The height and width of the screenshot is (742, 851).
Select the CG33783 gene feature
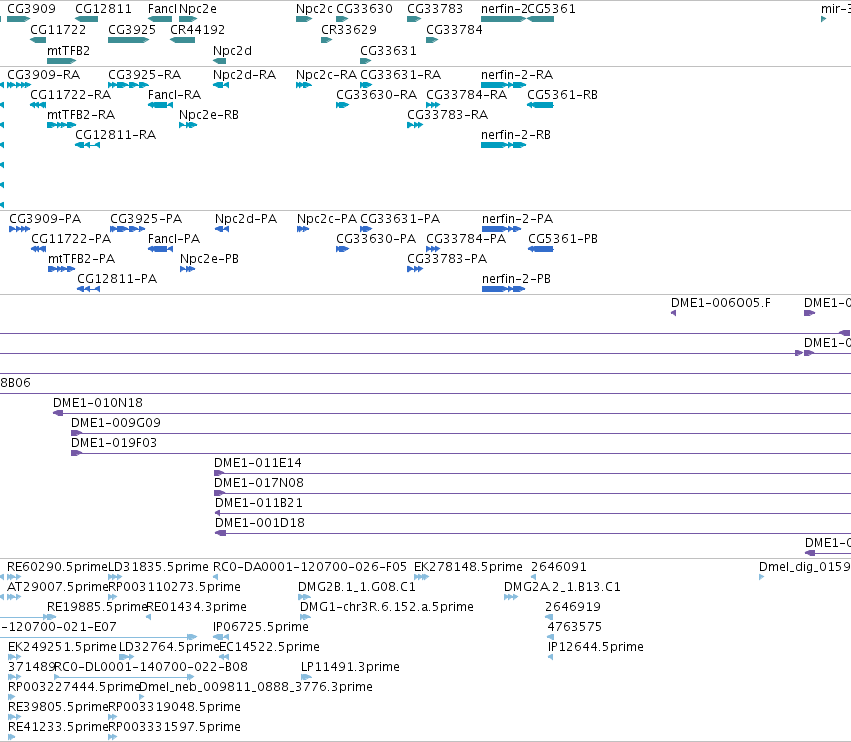click(414, 19)
